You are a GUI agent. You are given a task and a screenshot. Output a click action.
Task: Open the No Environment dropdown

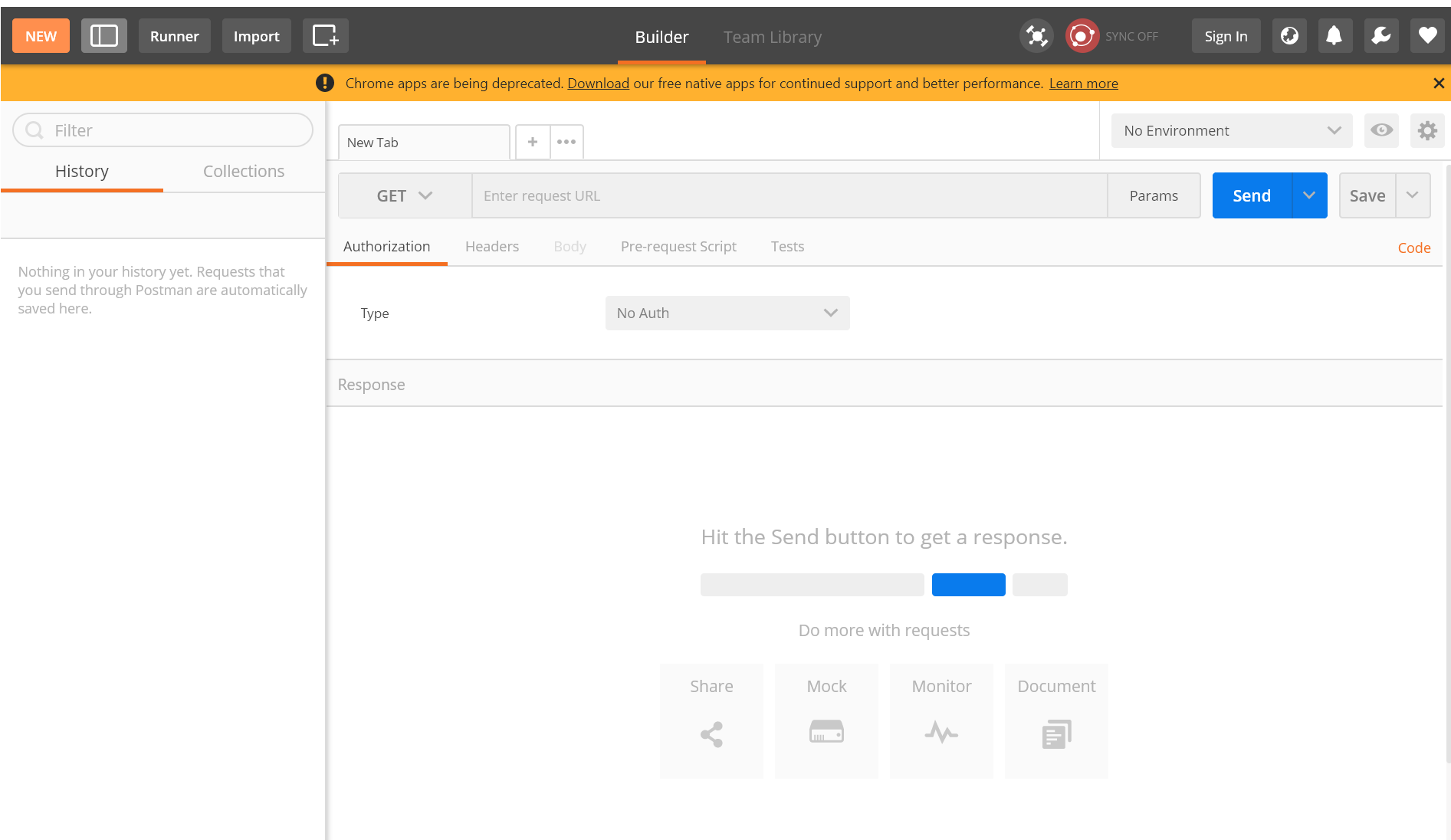click(x=1232, y=130)
